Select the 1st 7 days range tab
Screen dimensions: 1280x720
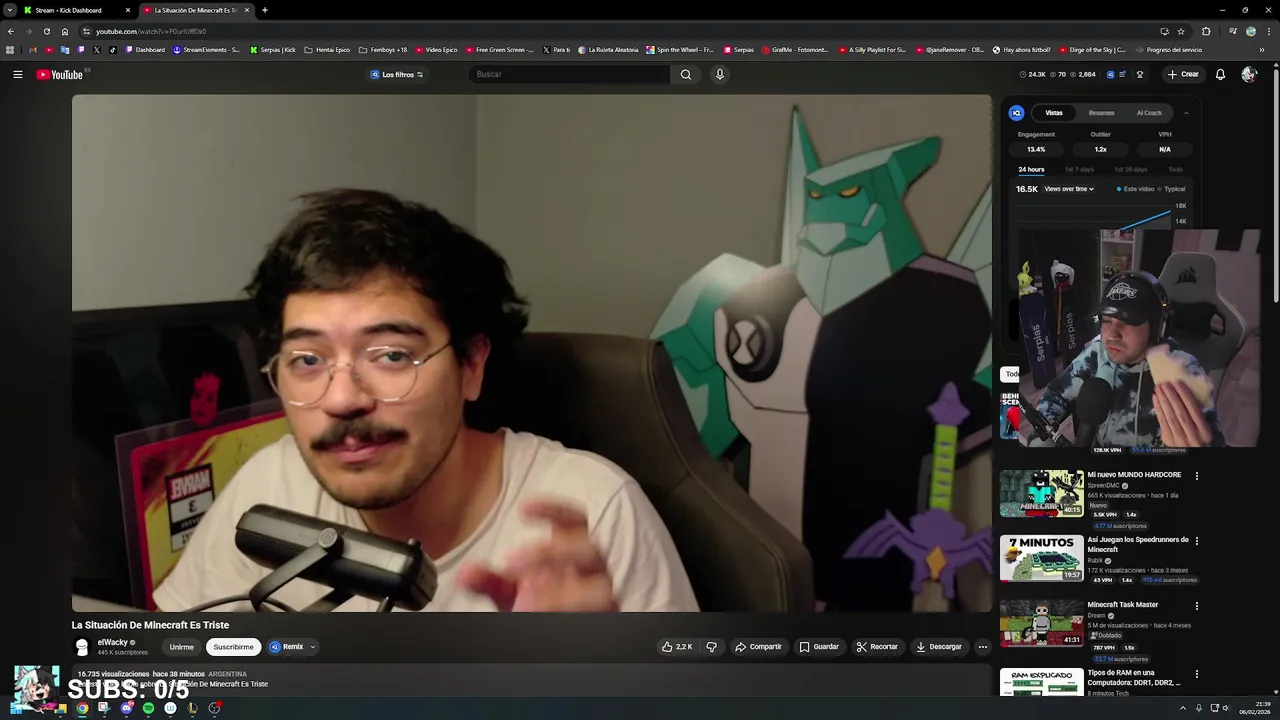[x=1079, y=170]
